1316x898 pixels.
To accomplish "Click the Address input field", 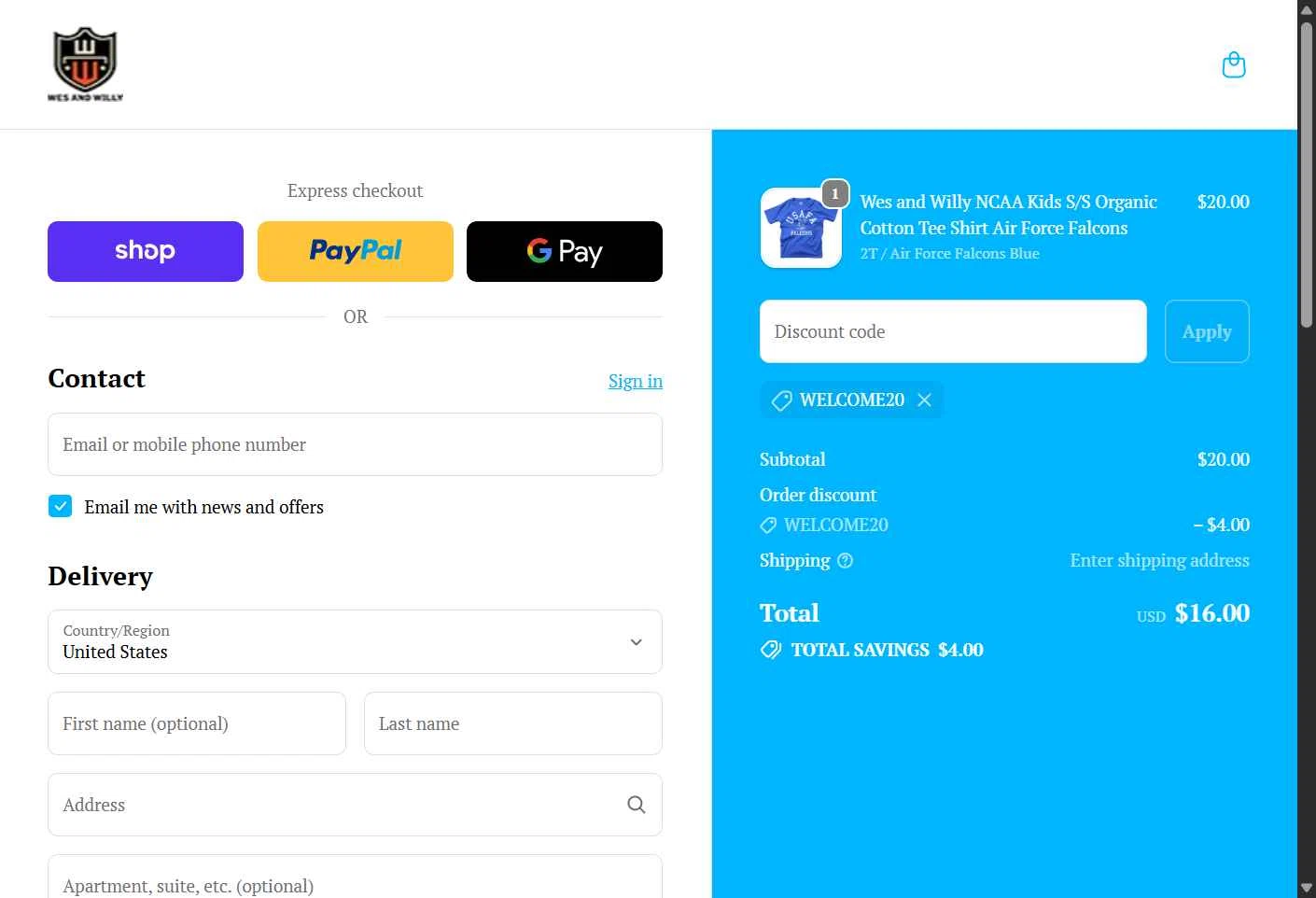I will click(355, 805).
